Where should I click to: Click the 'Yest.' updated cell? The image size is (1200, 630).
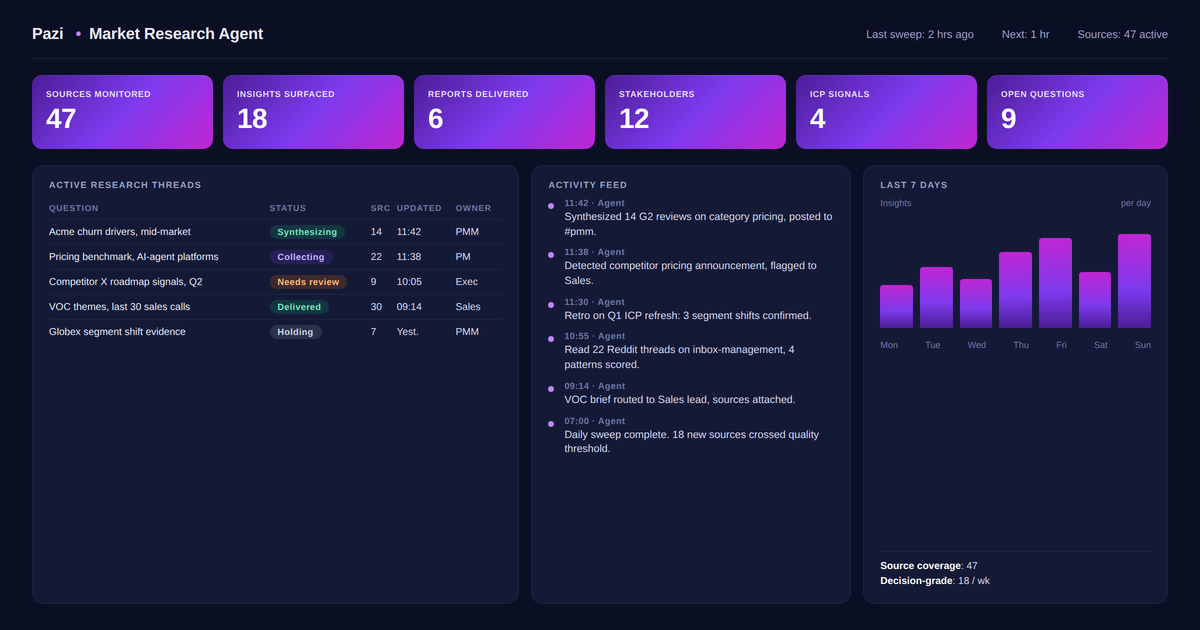tap(408, 332)
